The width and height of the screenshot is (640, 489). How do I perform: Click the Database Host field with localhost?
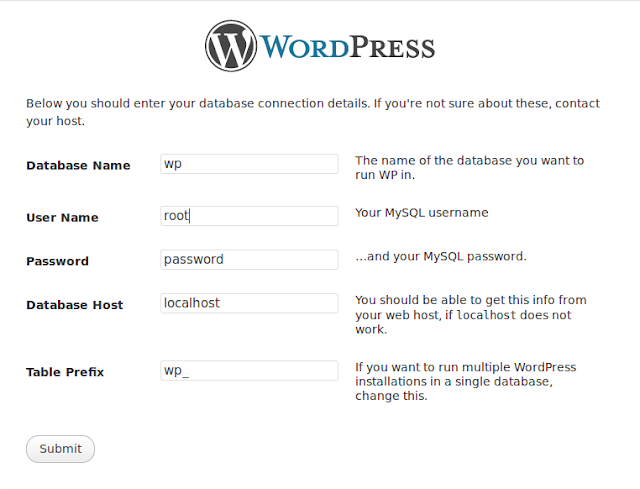click(249, 303)
